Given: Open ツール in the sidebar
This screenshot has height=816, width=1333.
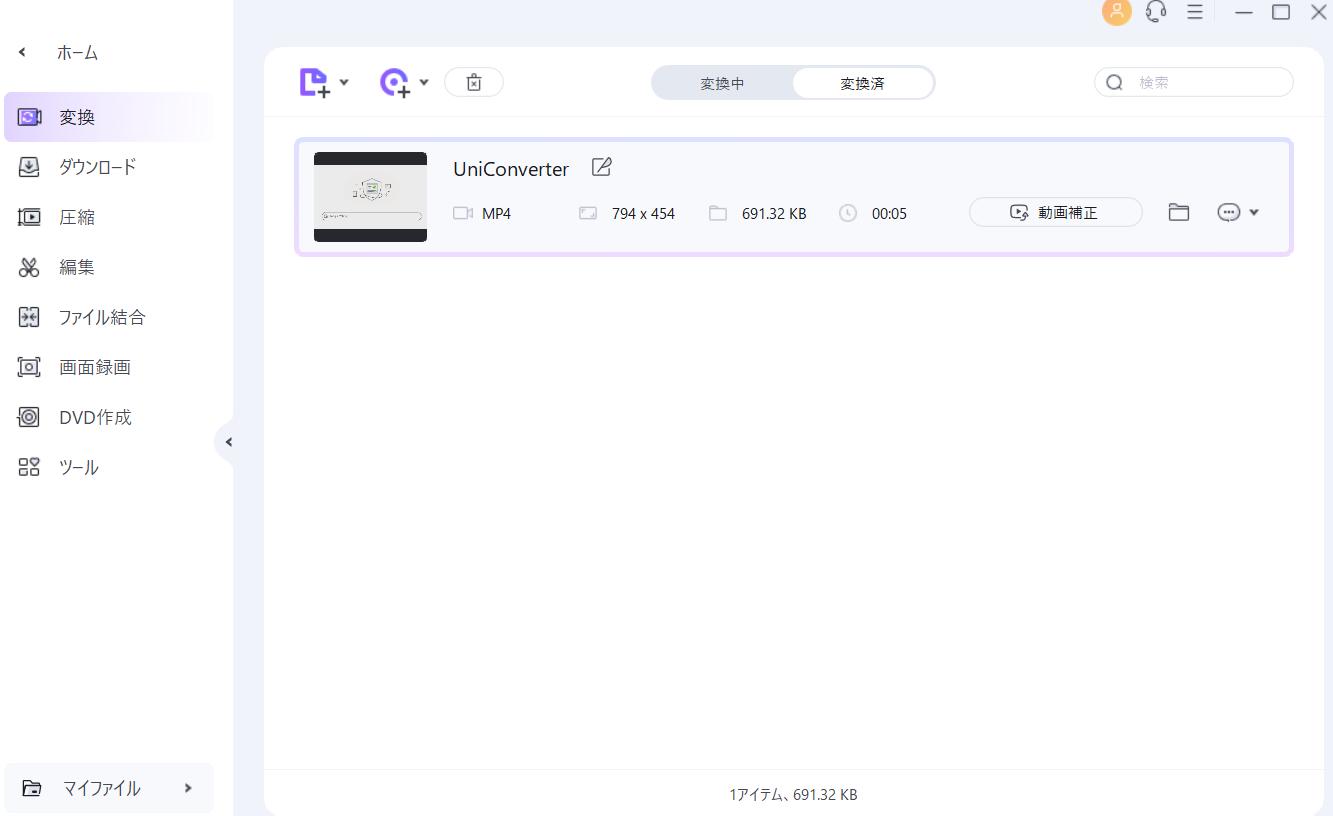Looking at the screenshot, I should [108, 467].
